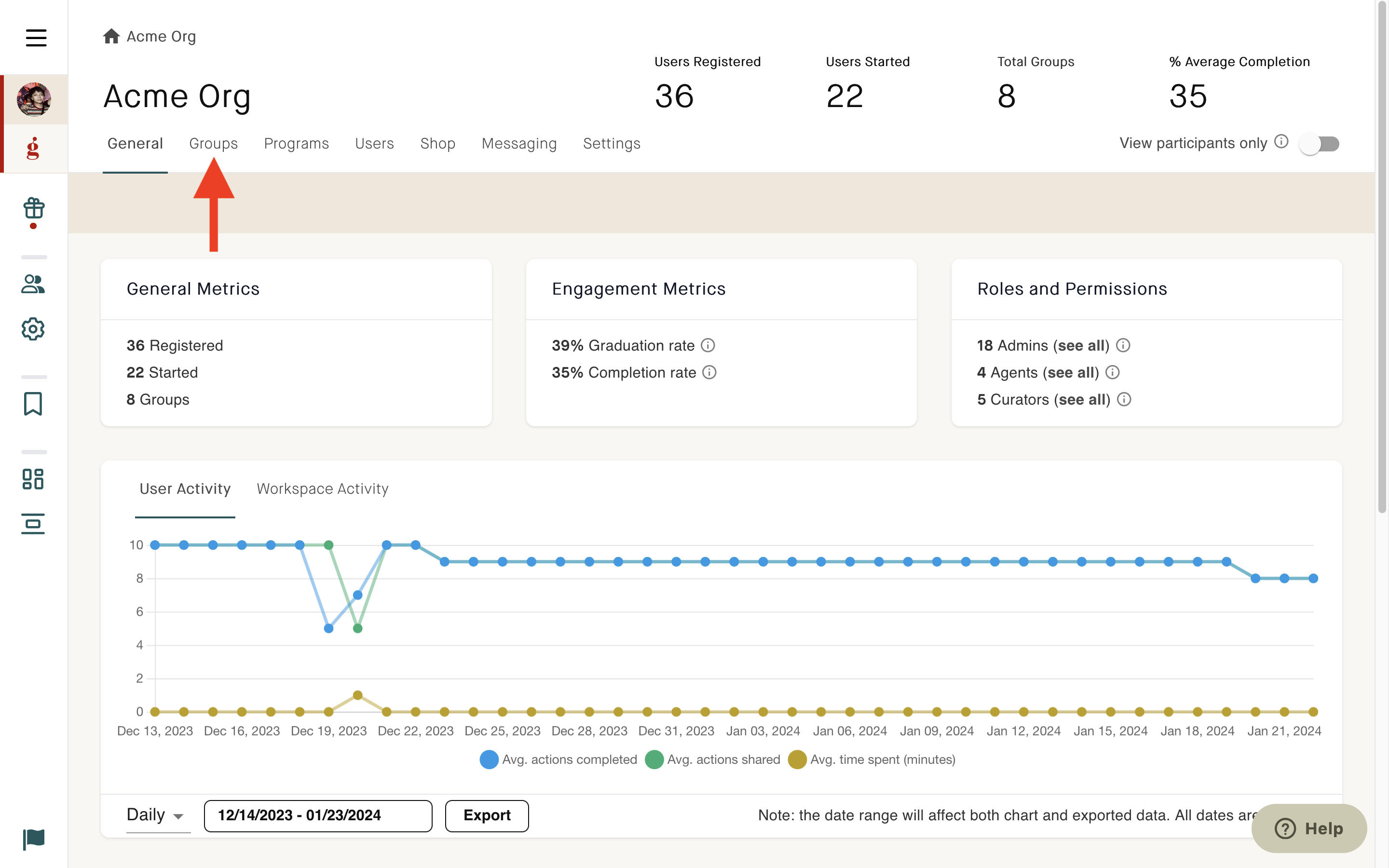The height and width of the screenshot is (868, 1389).
Task: Click the flag icon at sidebar bottom
Action: pyautogui.click(x=33, y=839)
